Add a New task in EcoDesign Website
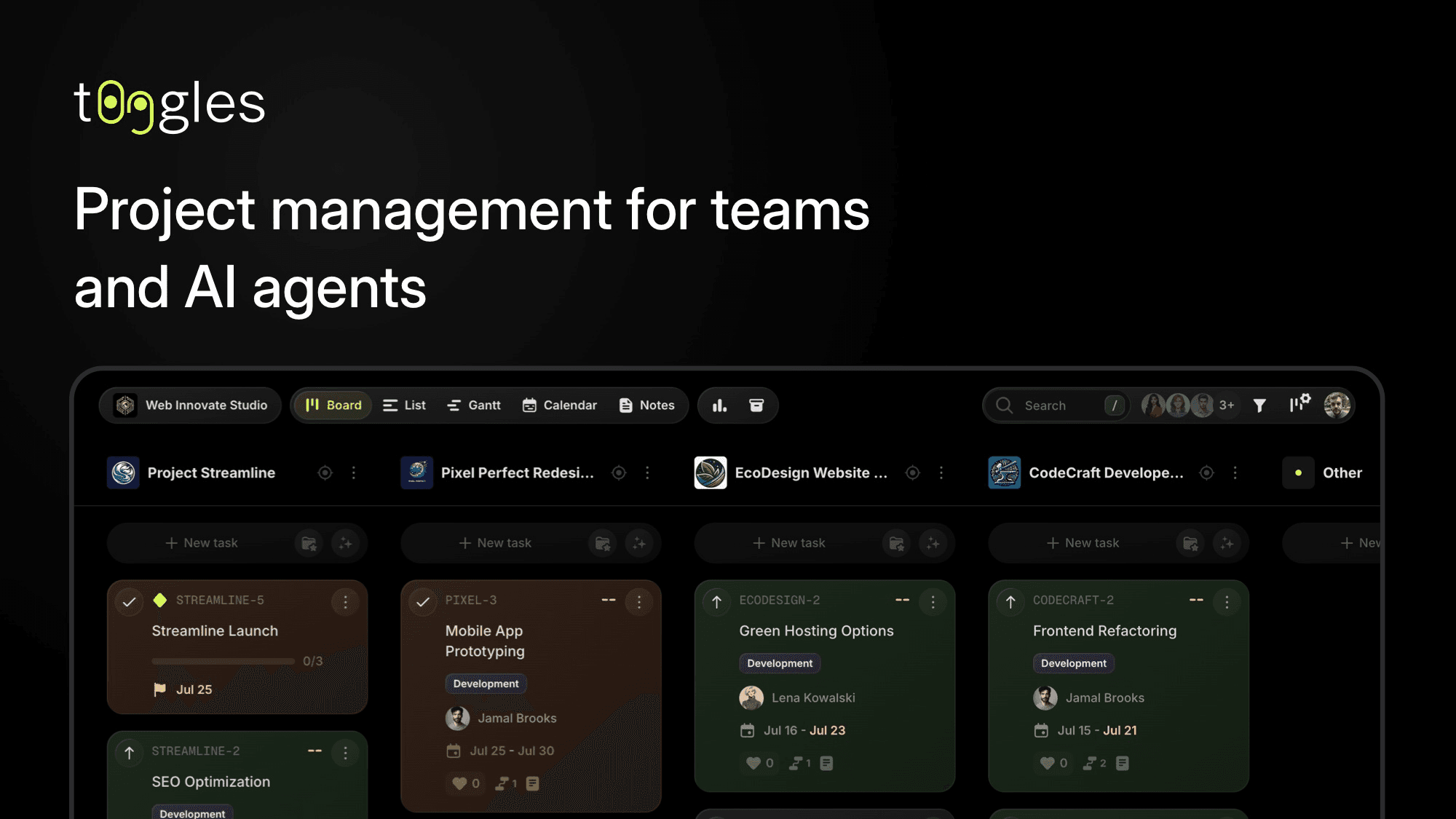Image resolution: width=1456 pixels, height=819 pixels. [x=789, y=543]
